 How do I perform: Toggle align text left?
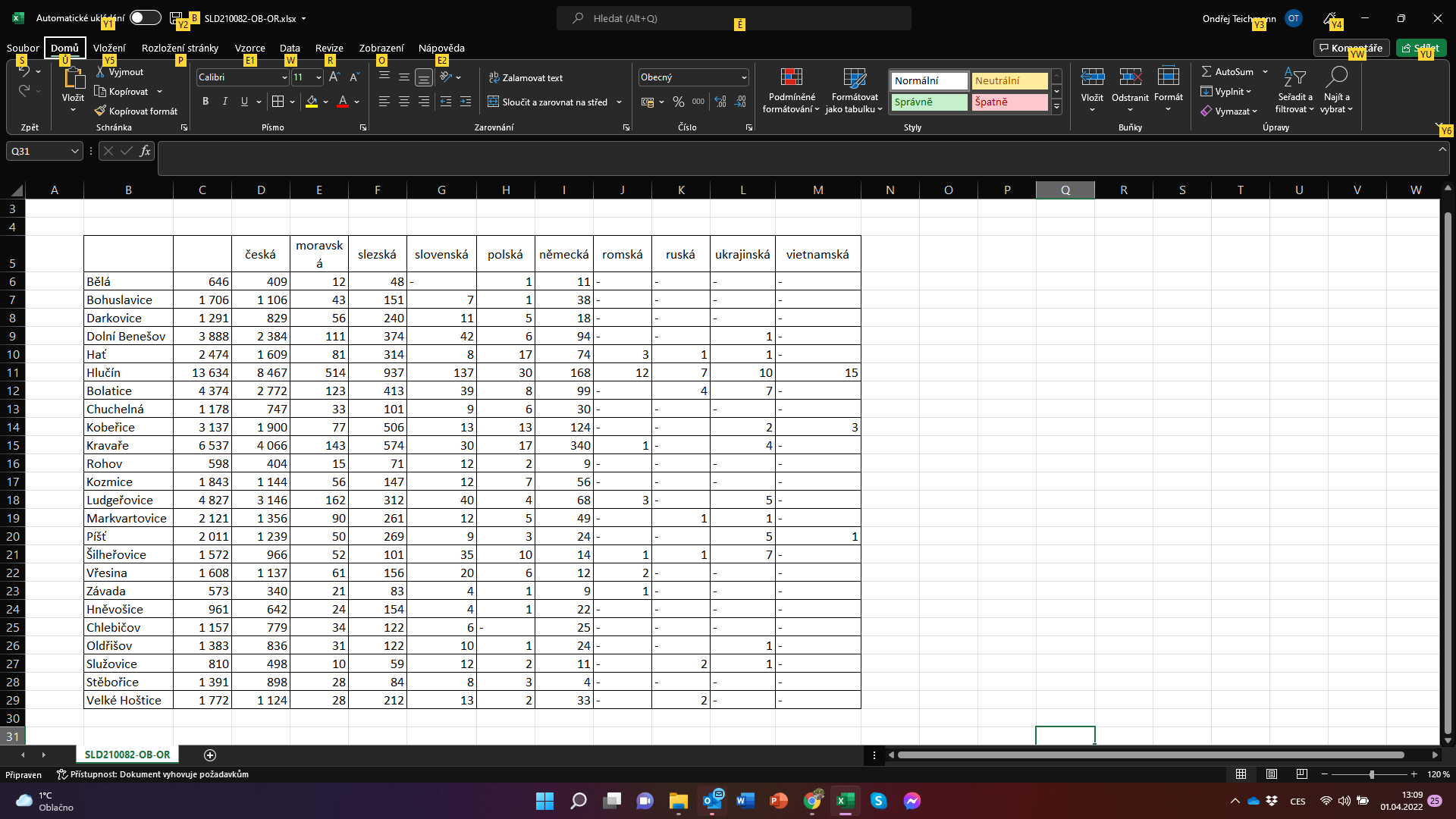[x=384, y=102]
